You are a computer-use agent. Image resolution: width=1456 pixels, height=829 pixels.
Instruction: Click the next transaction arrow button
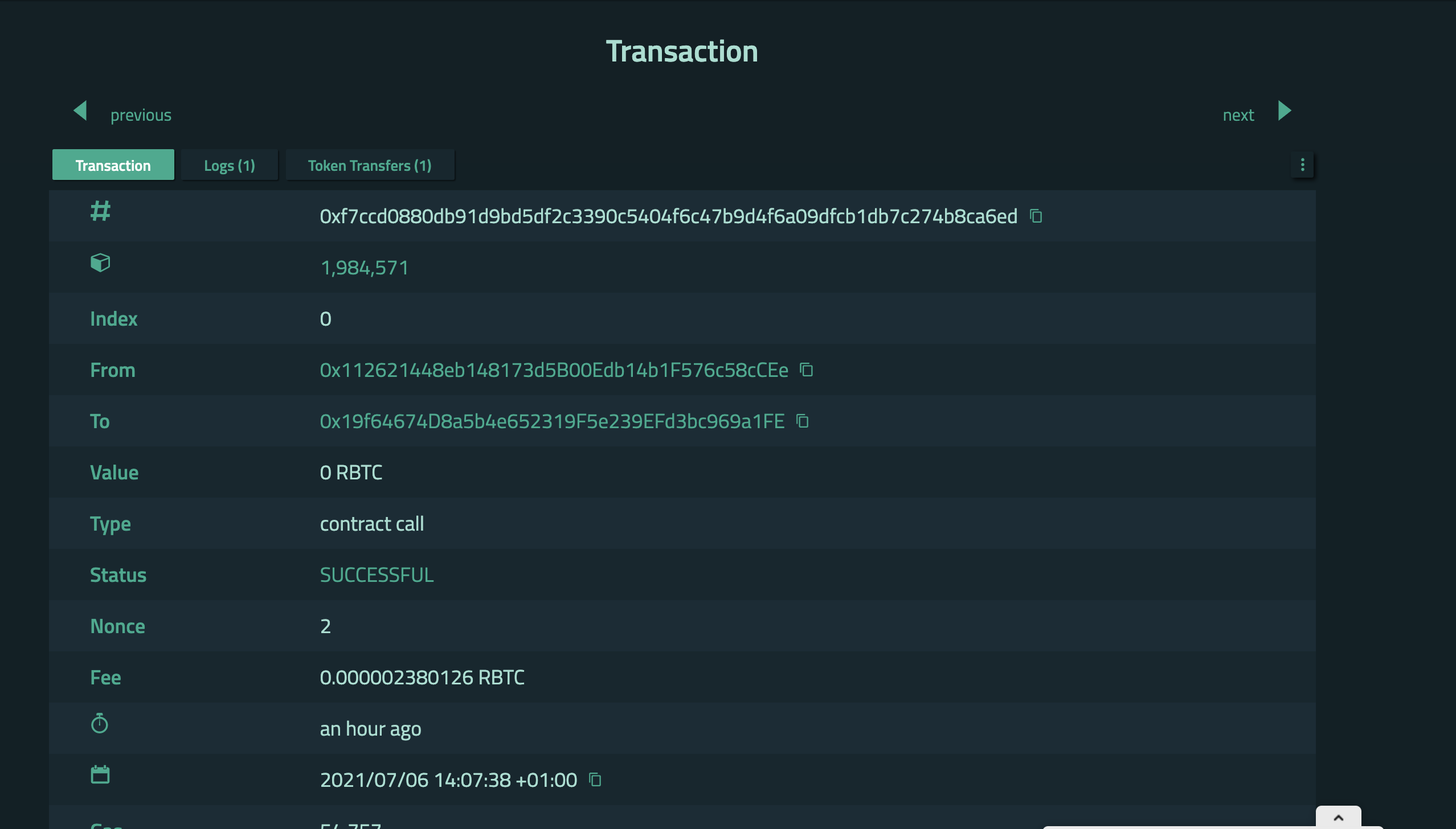pyautogui.click(x=1283, y=110)
